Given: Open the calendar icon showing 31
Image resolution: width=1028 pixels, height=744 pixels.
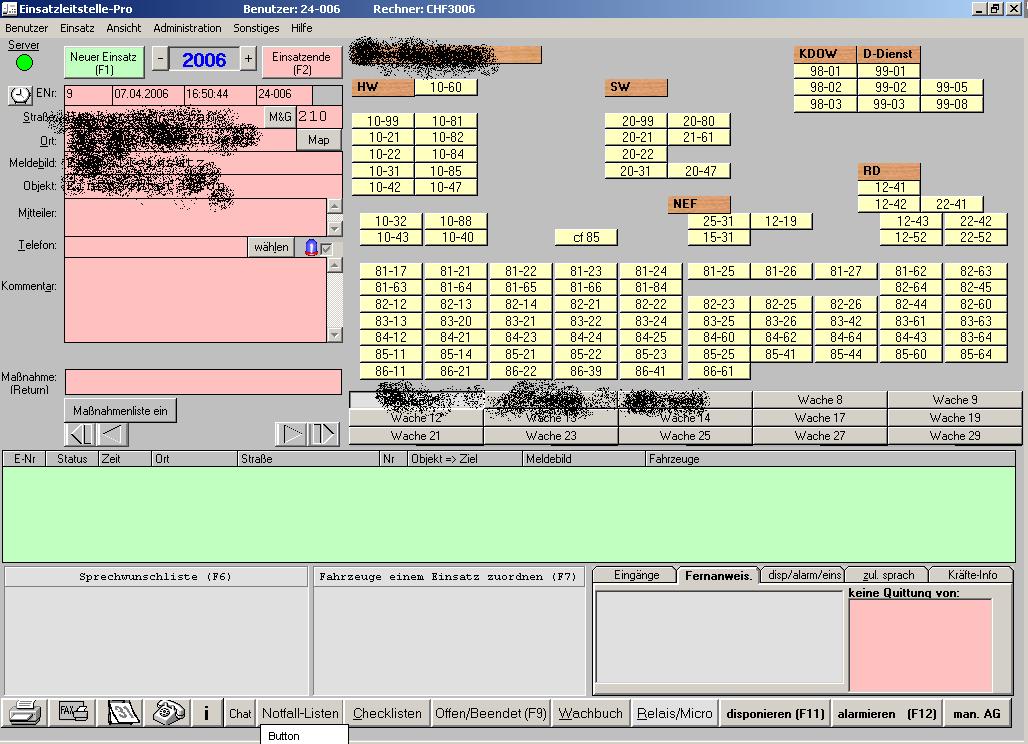Looking at the screenshot, I should [122, 712].
